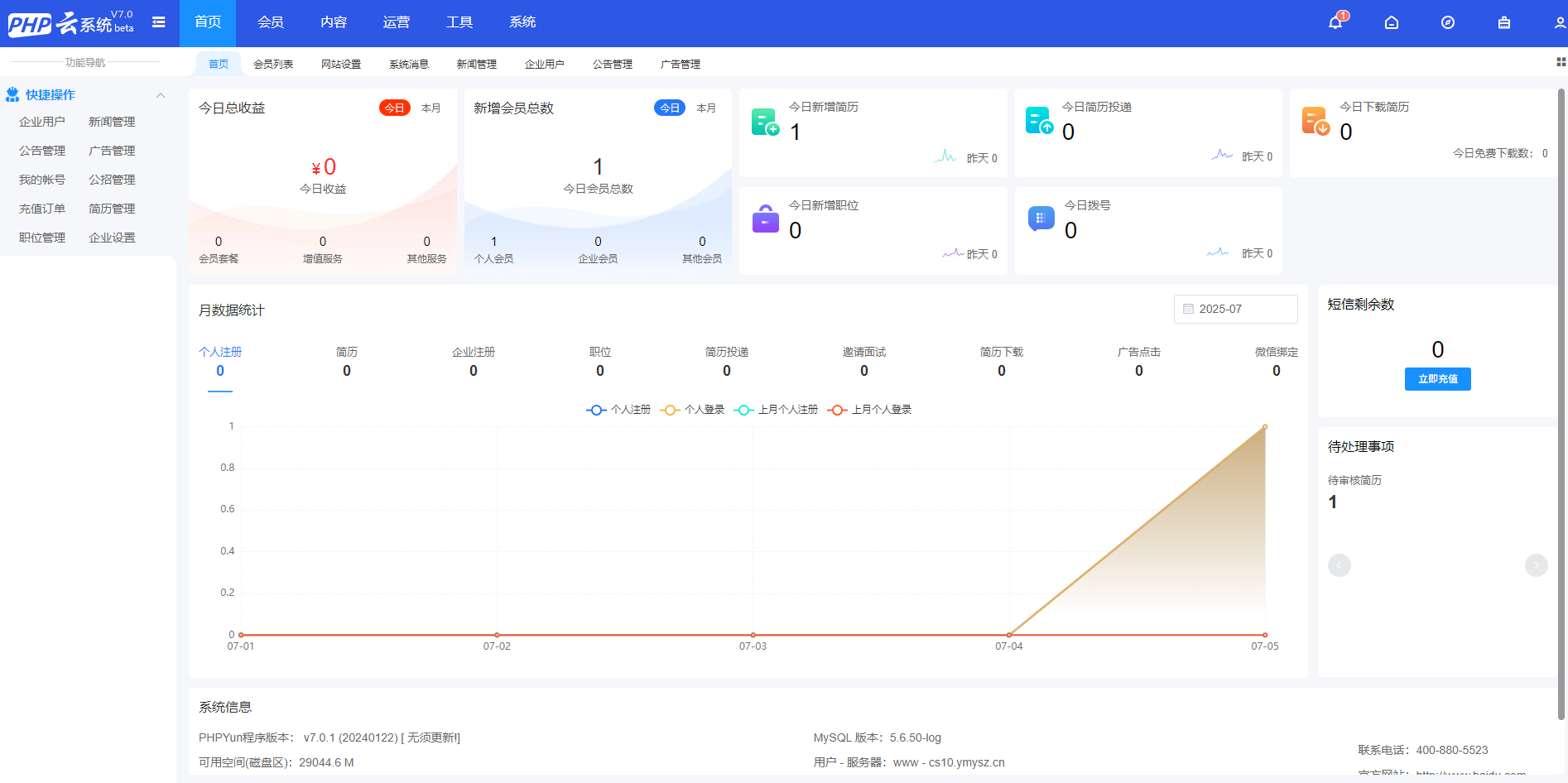
Task: Click the right arrow in 待处理事项 panel
Action: click(x=1537, y=564)
